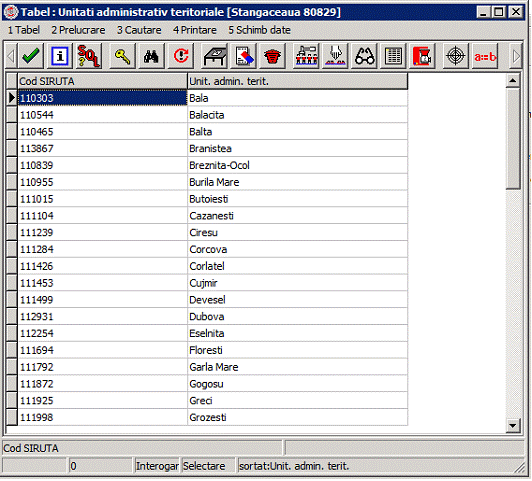Click the grid list view icon
This screenshot has height=481, width=532.
(x=393, y=56)
